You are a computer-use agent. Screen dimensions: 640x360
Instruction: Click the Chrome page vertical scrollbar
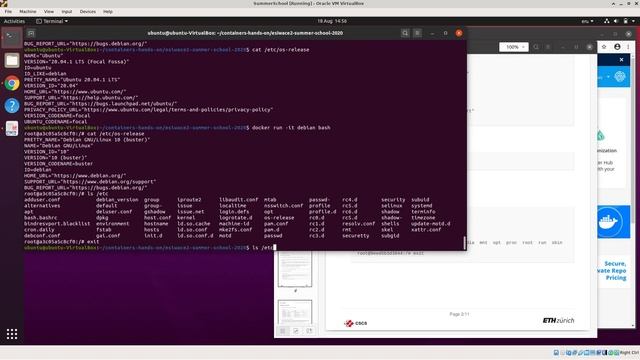coord(633,139)
